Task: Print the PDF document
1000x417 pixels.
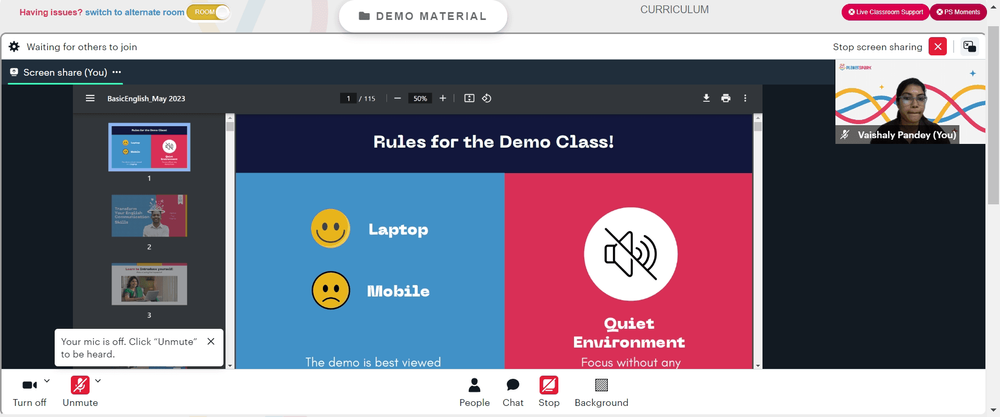Action: 726,98
